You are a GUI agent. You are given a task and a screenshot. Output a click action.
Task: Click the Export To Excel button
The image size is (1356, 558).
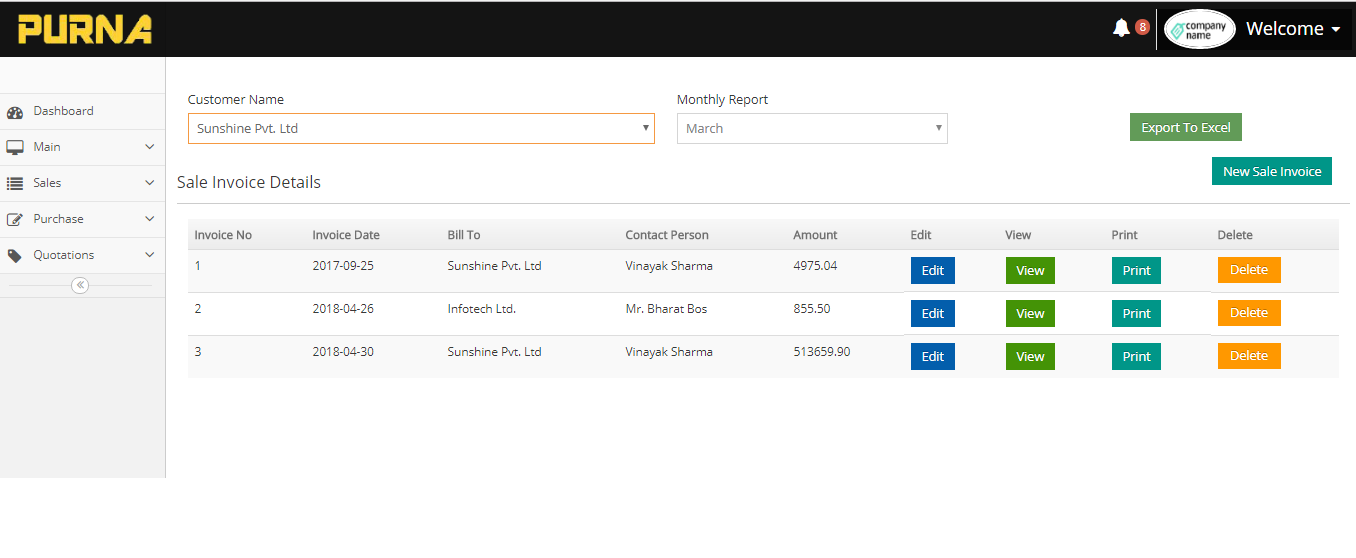(1185, 128)
